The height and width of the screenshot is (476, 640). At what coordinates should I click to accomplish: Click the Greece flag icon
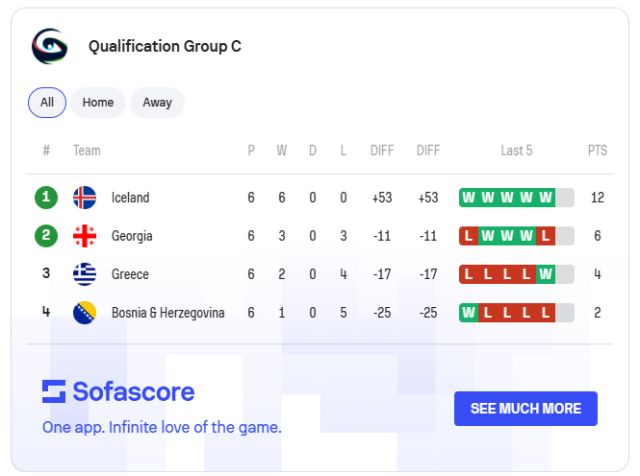[x=85, y=274]
